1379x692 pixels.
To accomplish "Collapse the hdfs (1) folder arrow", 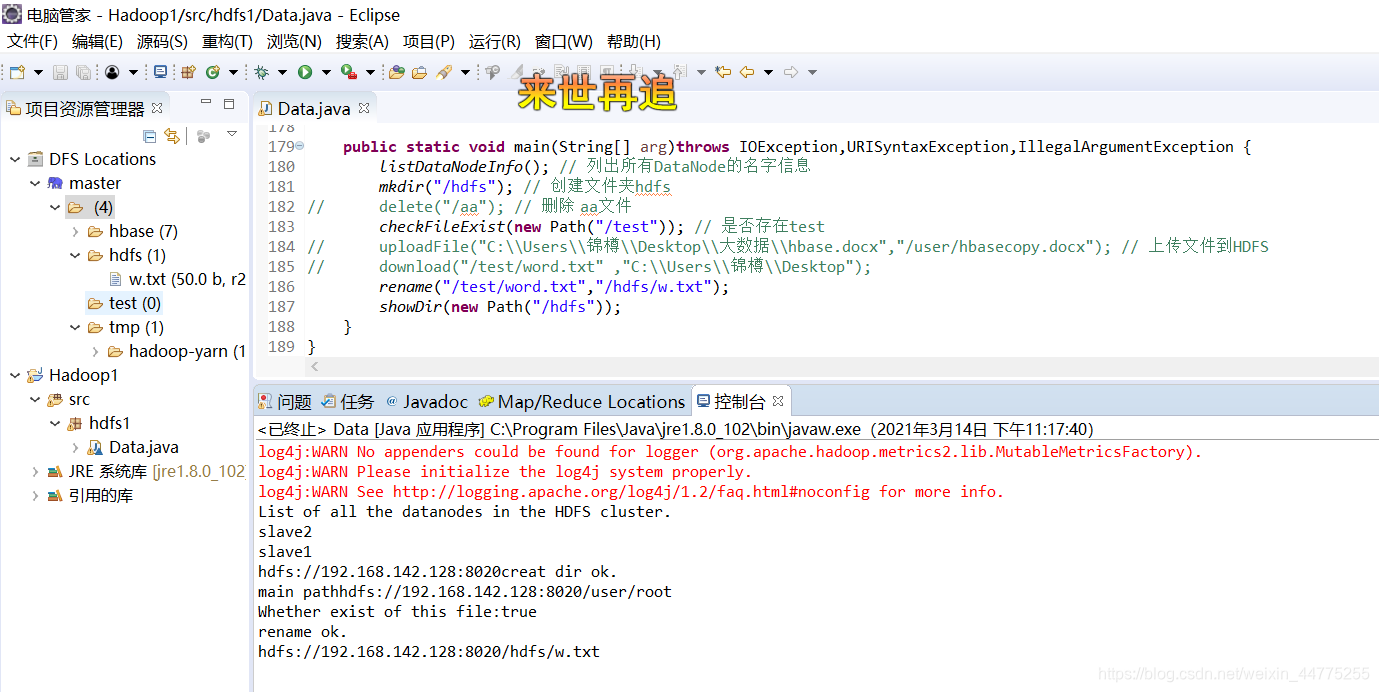I will pos(75,255).
